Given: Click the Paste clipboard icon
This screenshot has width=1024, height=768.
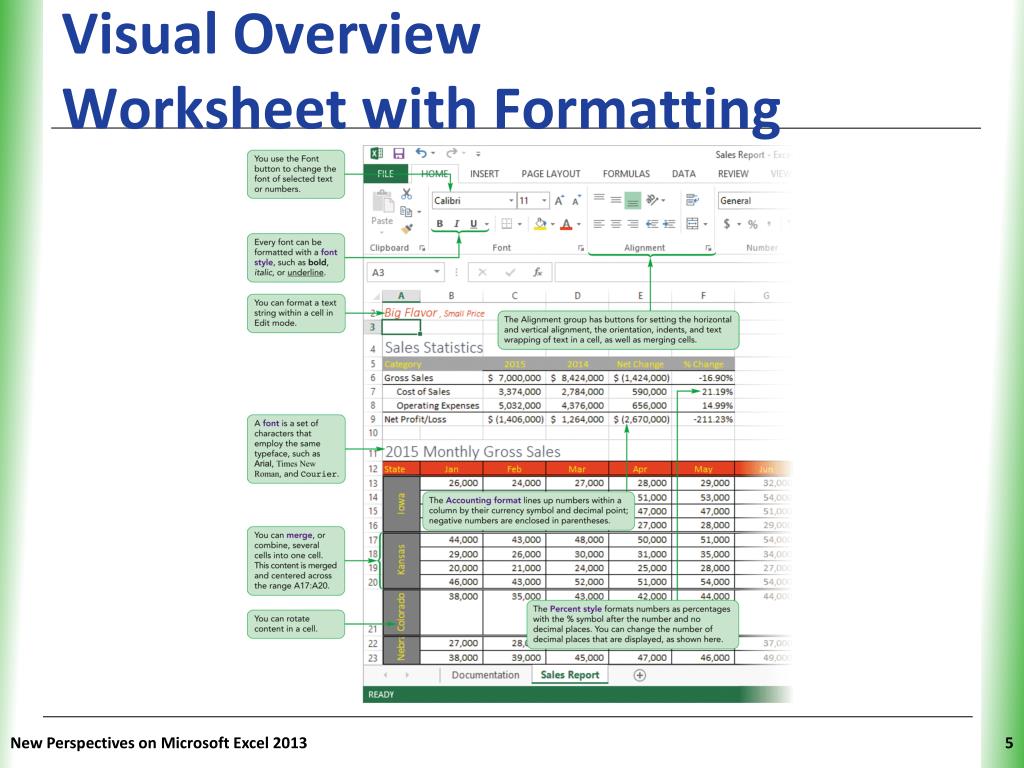Looking at the screenshot, I should (382, 202).
